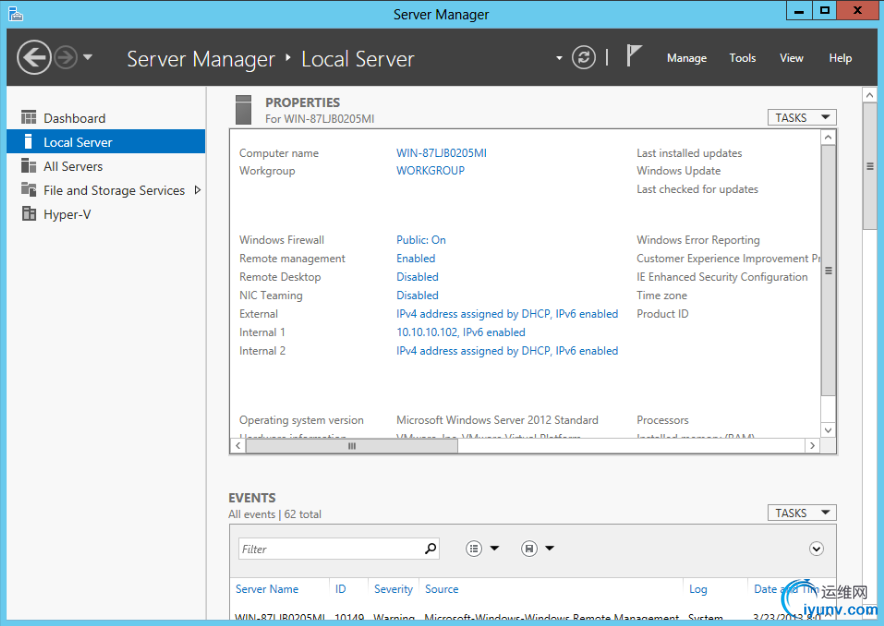The height and width of the screenshot is (626, 884).
Task: Click the Hyper-V icon
Action: (x=28, y=214)
